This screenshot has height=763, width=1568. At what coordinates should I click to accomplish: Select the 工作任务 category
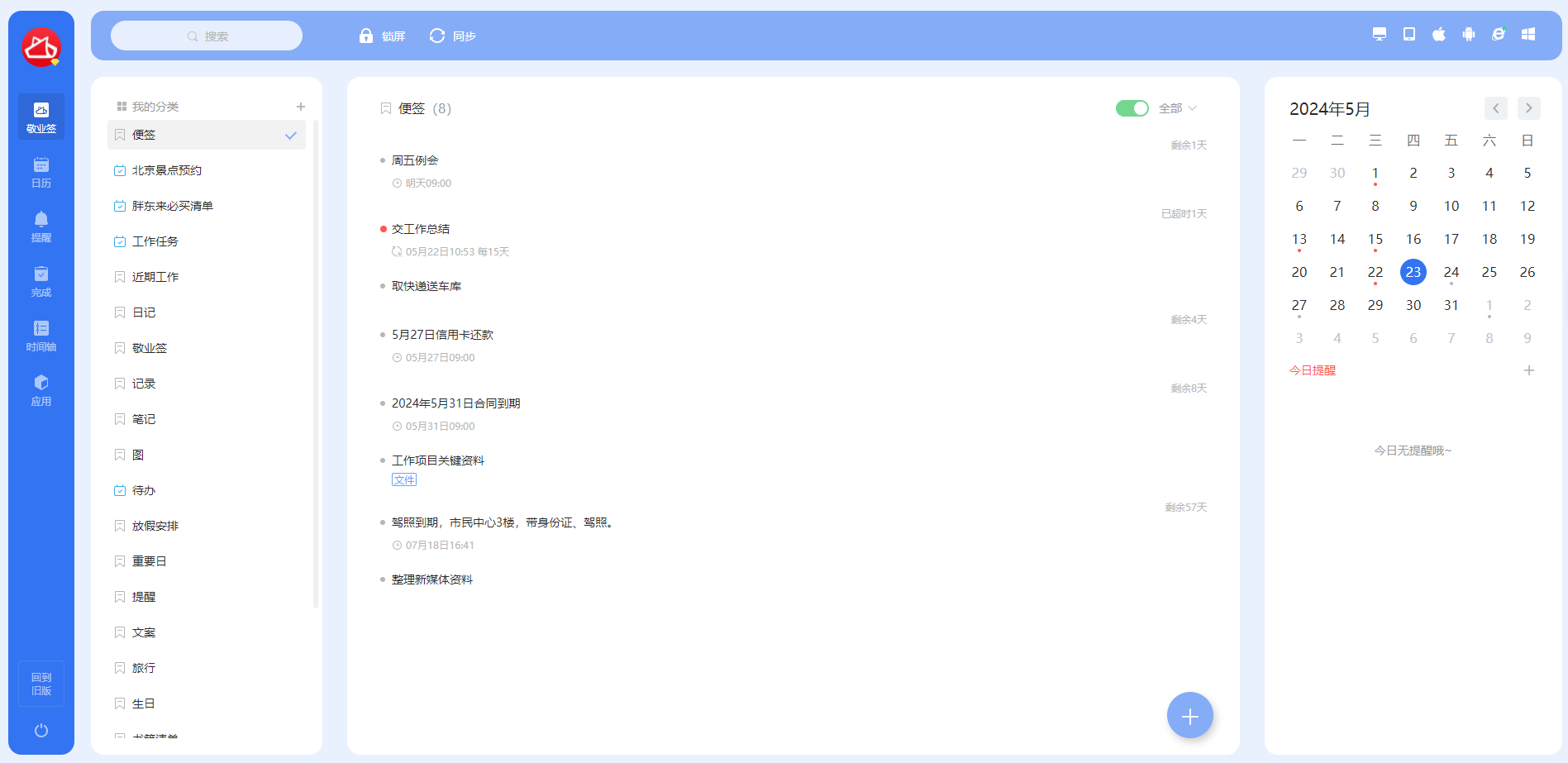207,241
